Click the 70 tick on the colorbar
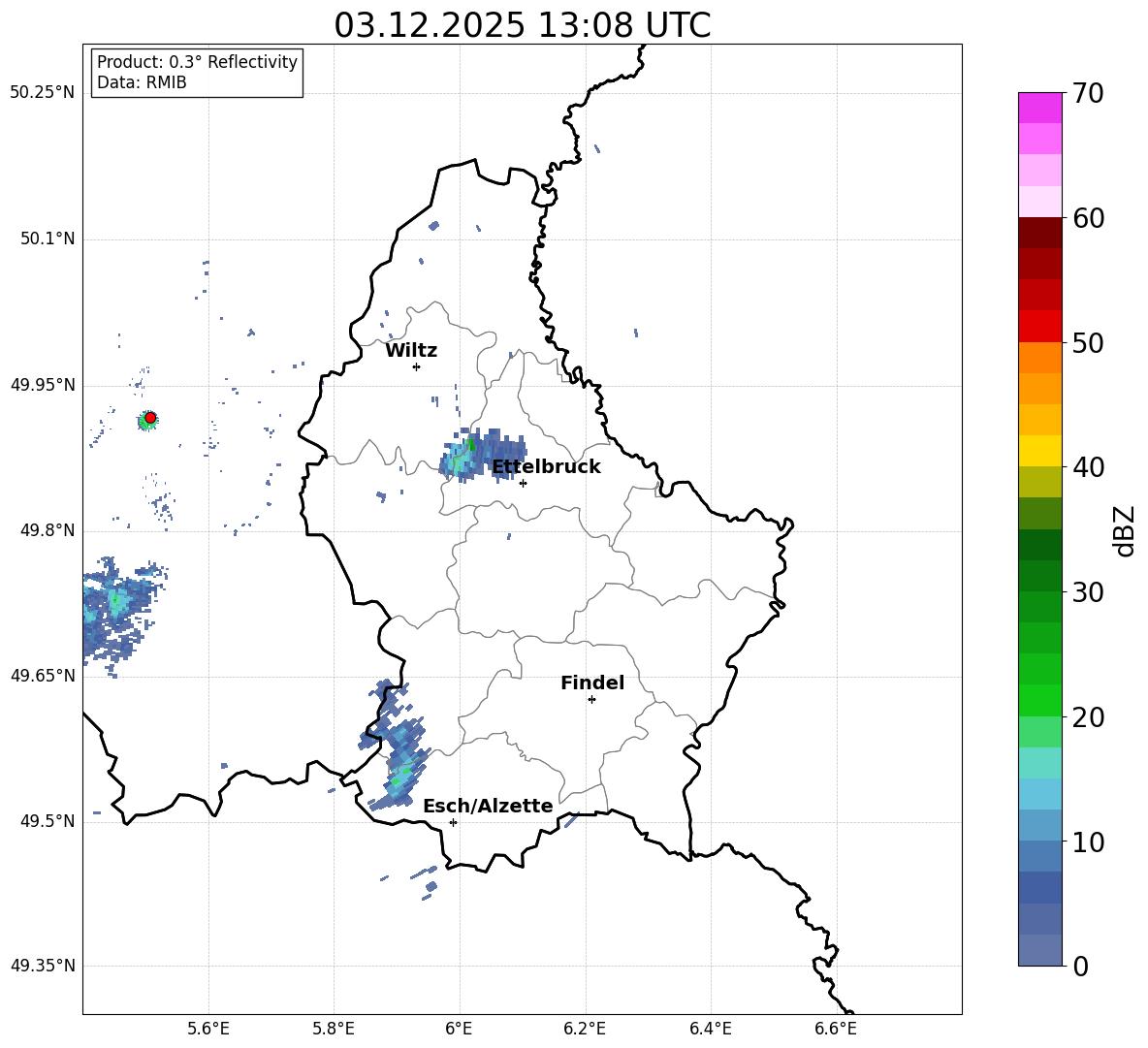 (x=1087, y=94)
